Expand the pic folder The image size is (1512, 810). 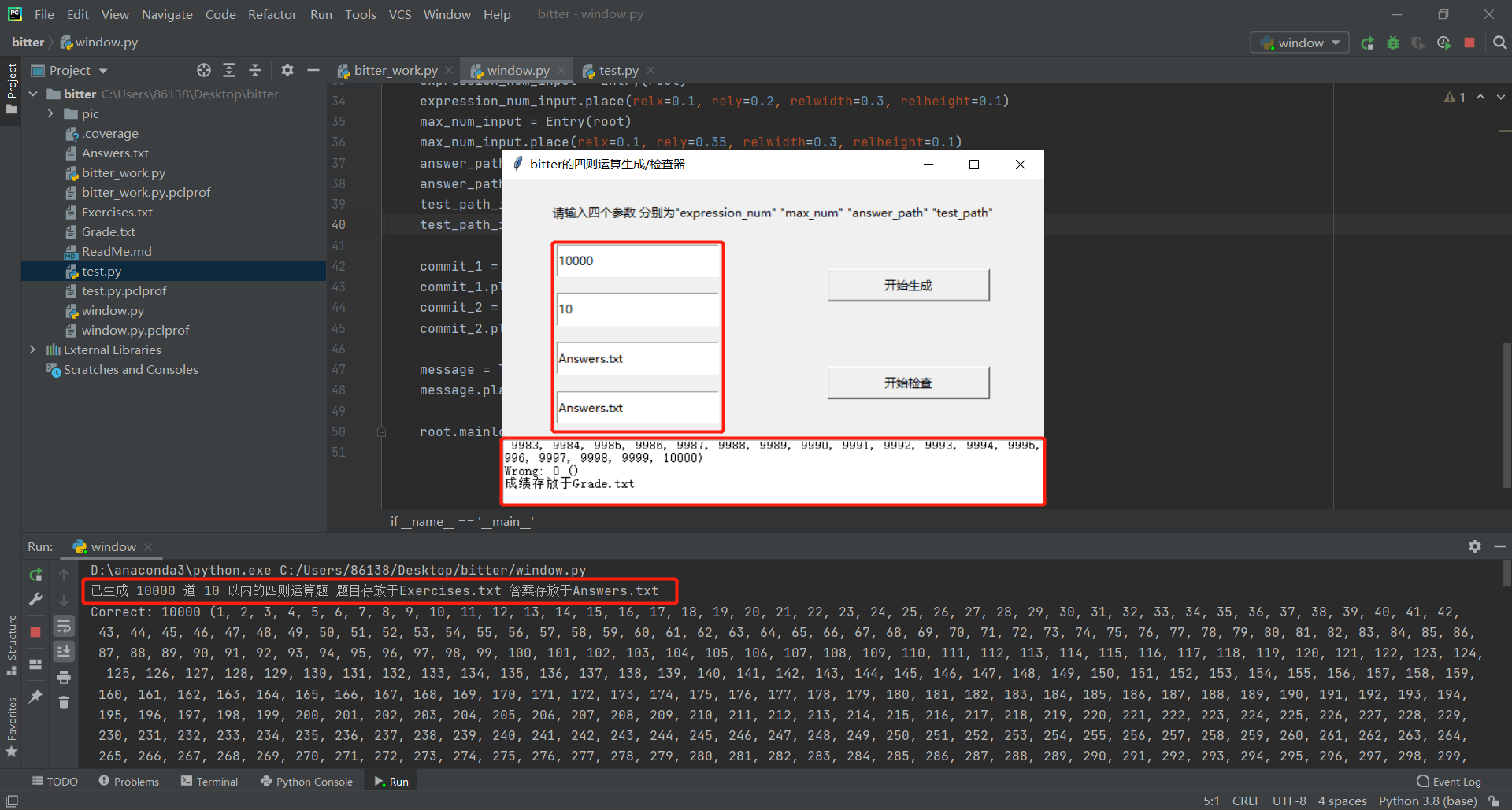click(51, 114)
